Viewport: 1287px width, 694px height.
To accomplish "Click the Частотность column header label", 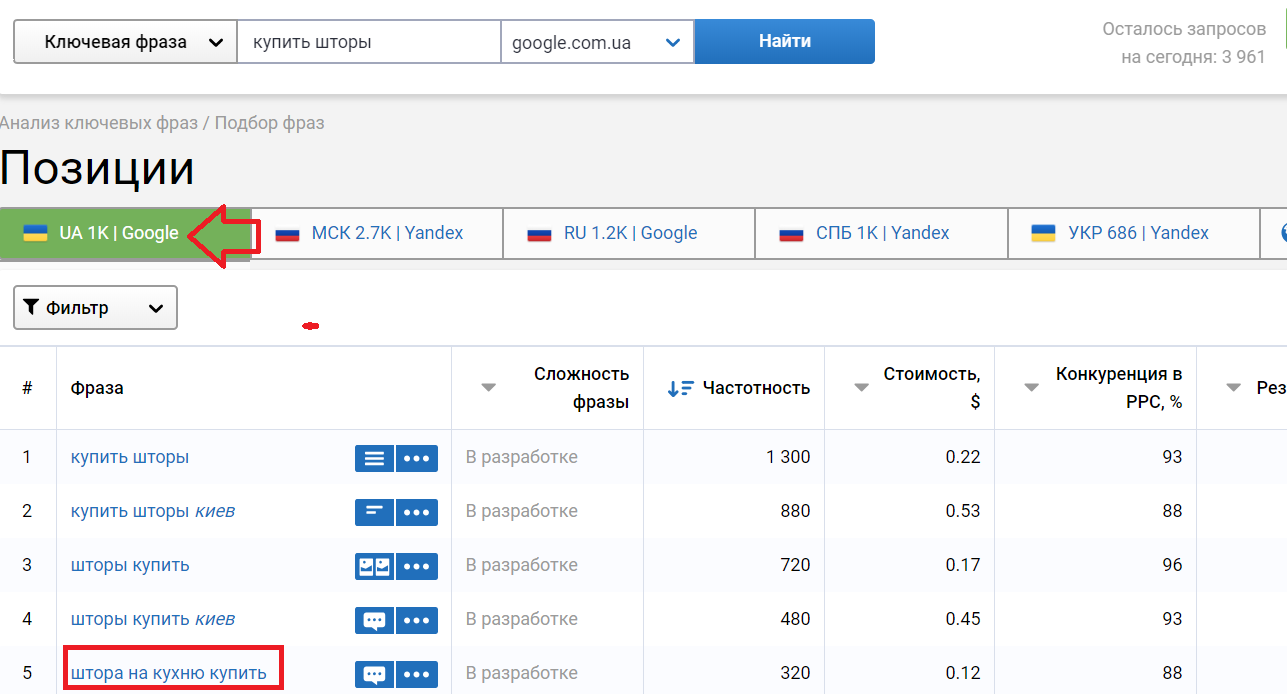I will (x=757, y=388).
